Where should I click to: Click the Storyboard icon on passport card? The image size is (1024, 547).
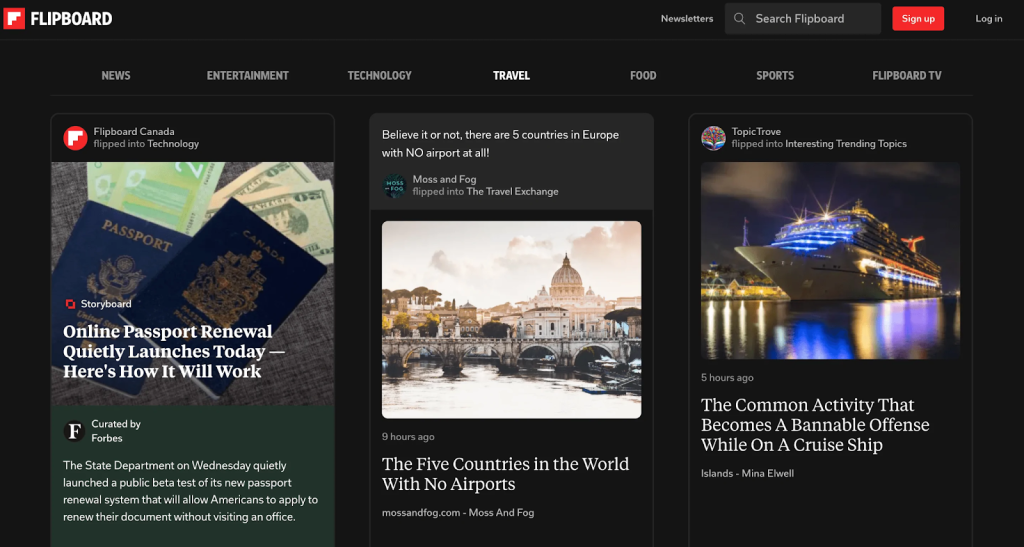point(70,304)
